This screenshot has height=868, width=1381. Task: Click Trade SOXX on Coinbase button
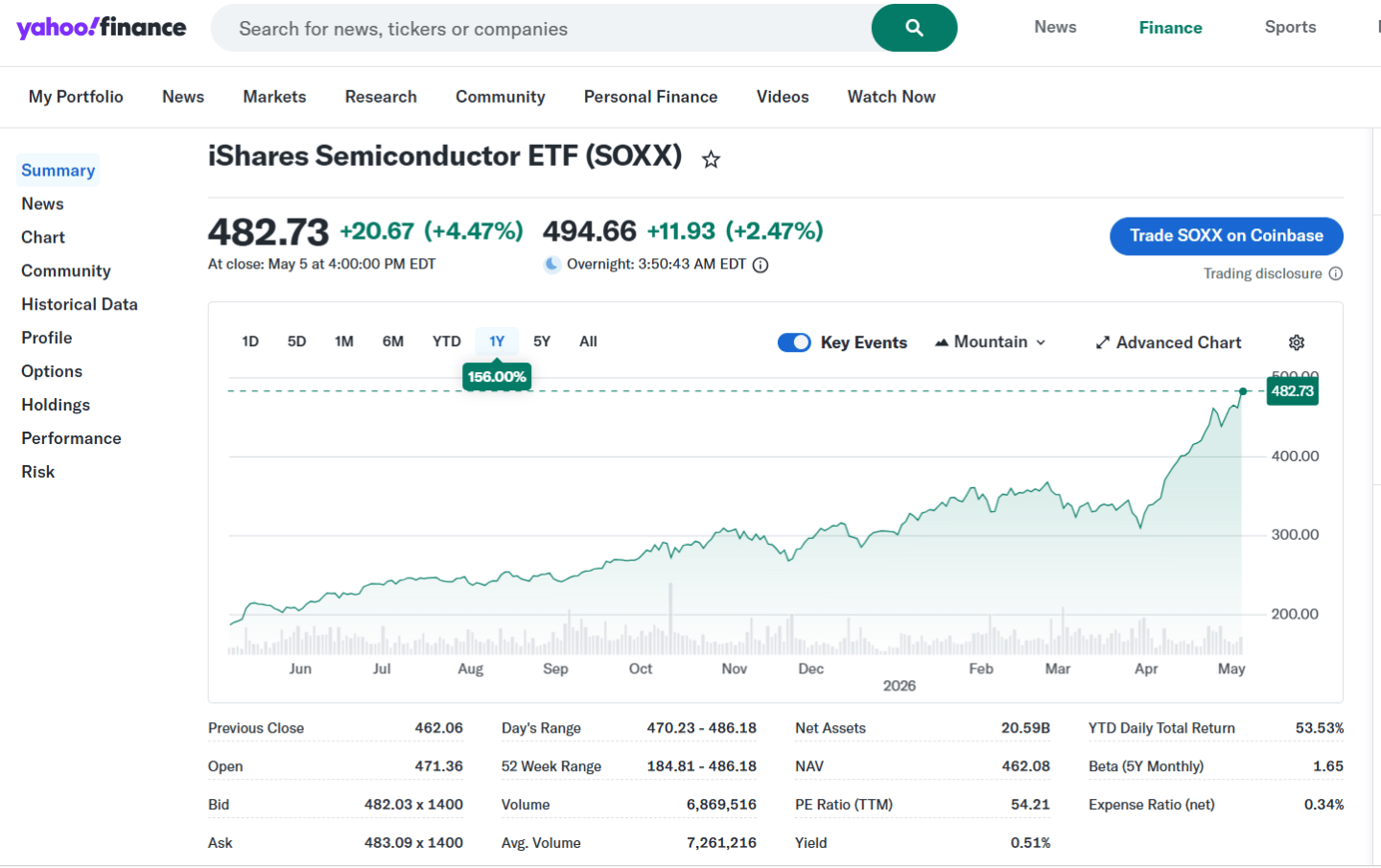tap(1227, 236)
